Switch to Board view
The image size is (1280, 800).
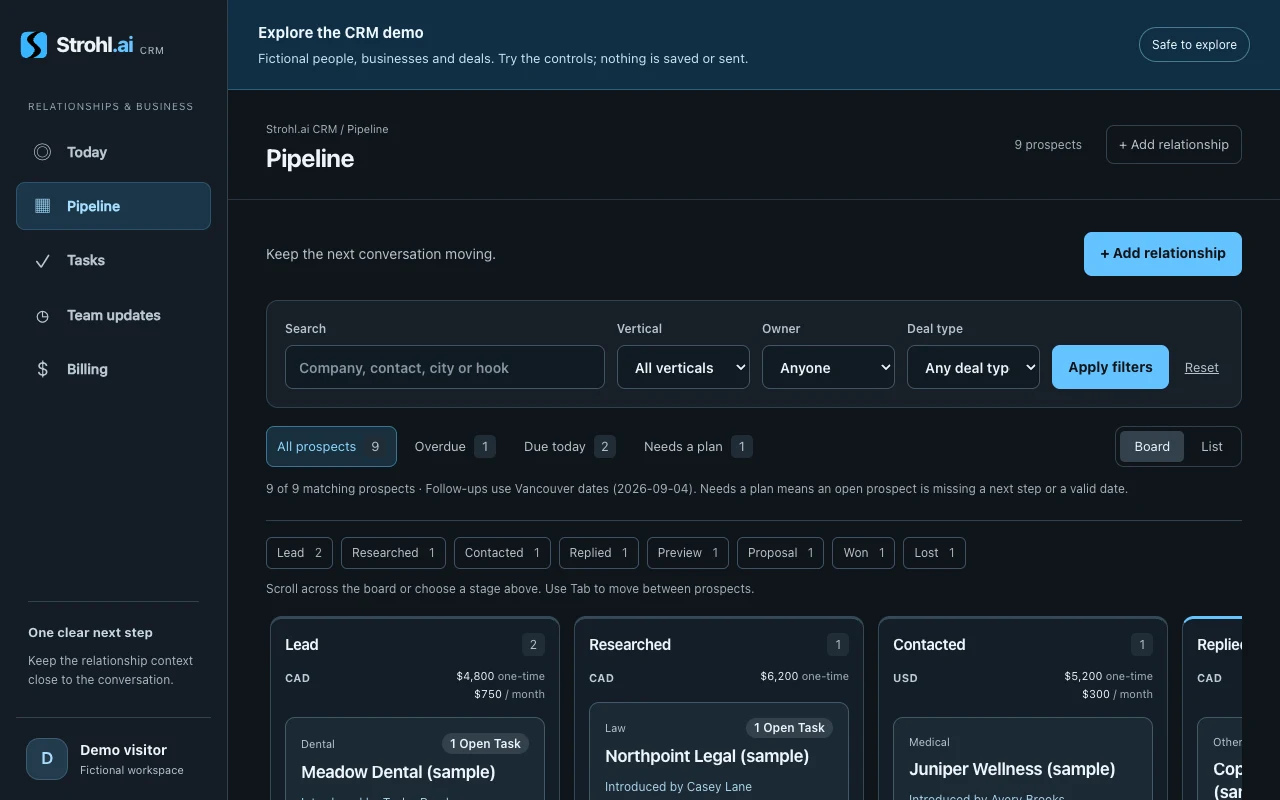click(1152, 447)
